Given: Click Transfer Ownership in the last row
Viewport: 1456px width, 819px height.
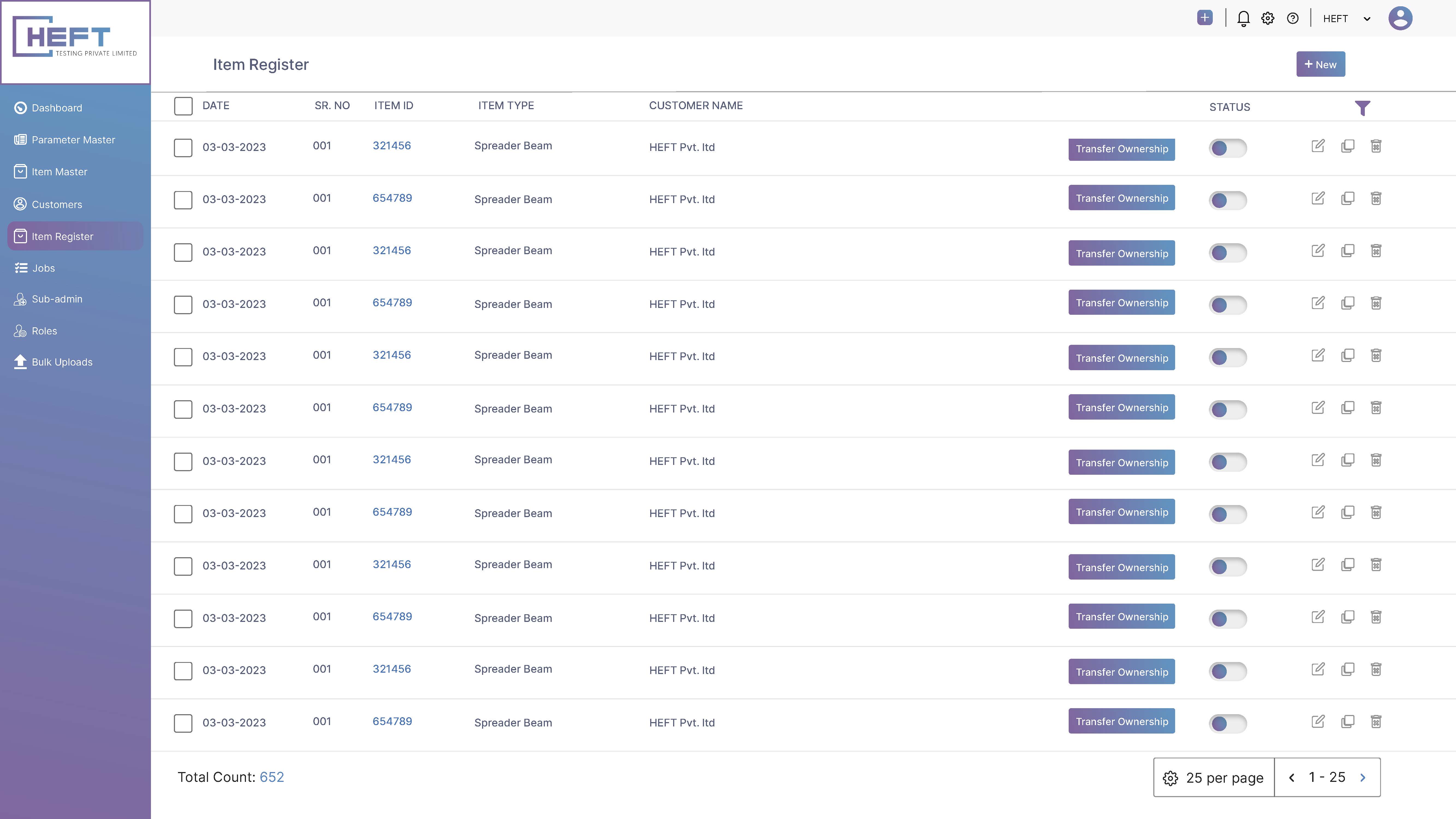Looking at the screenshot, I should (x=1121, y=721).
